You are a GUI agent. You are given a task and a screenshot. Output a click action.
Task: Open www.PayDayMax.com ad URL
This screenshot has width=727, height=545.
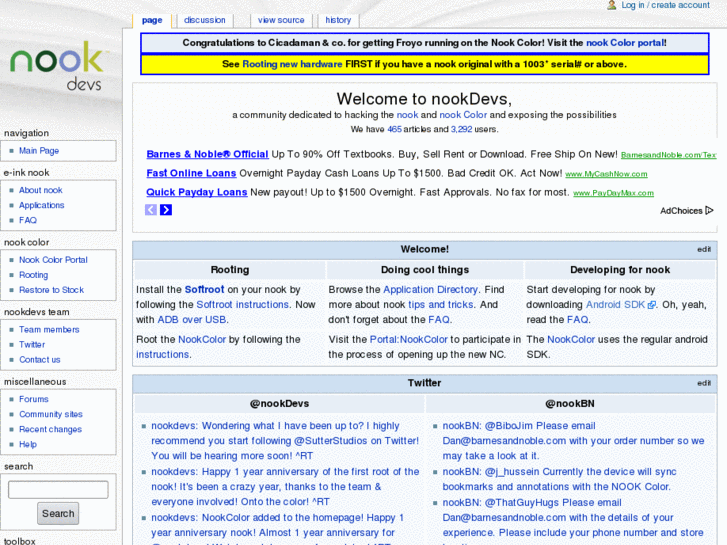click(x=613, y=193)
